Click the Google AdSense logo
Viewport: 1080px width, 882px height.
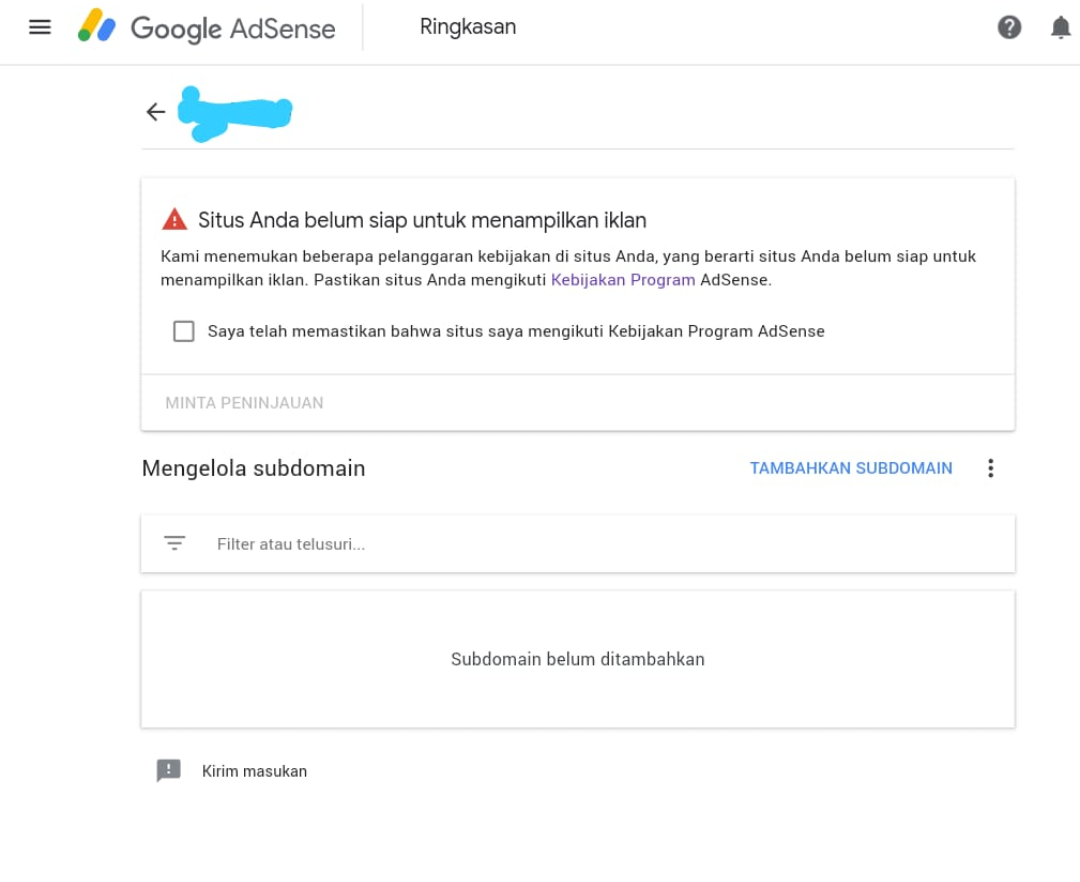point(206,28)
